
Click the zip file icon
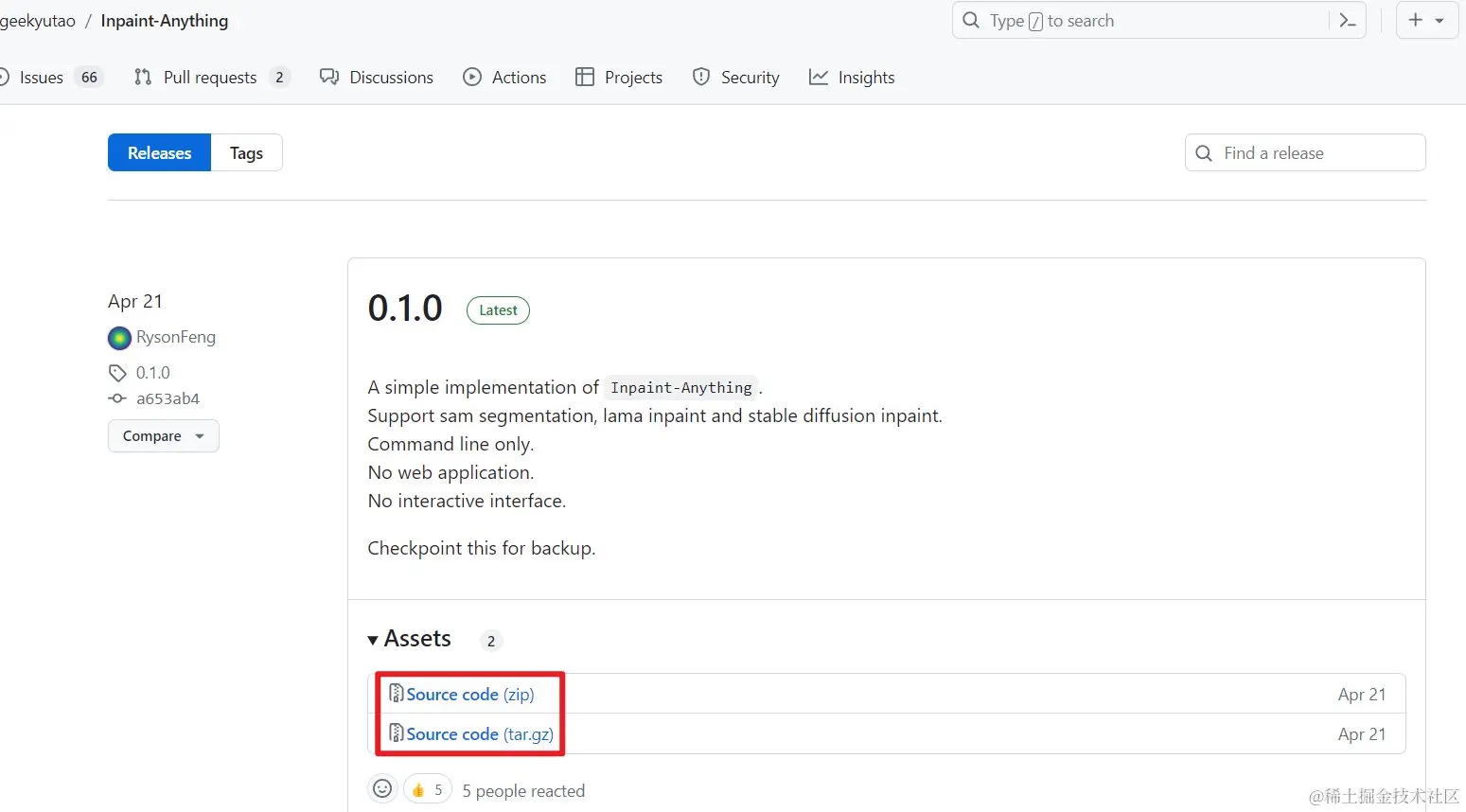(x=397, y=694)
